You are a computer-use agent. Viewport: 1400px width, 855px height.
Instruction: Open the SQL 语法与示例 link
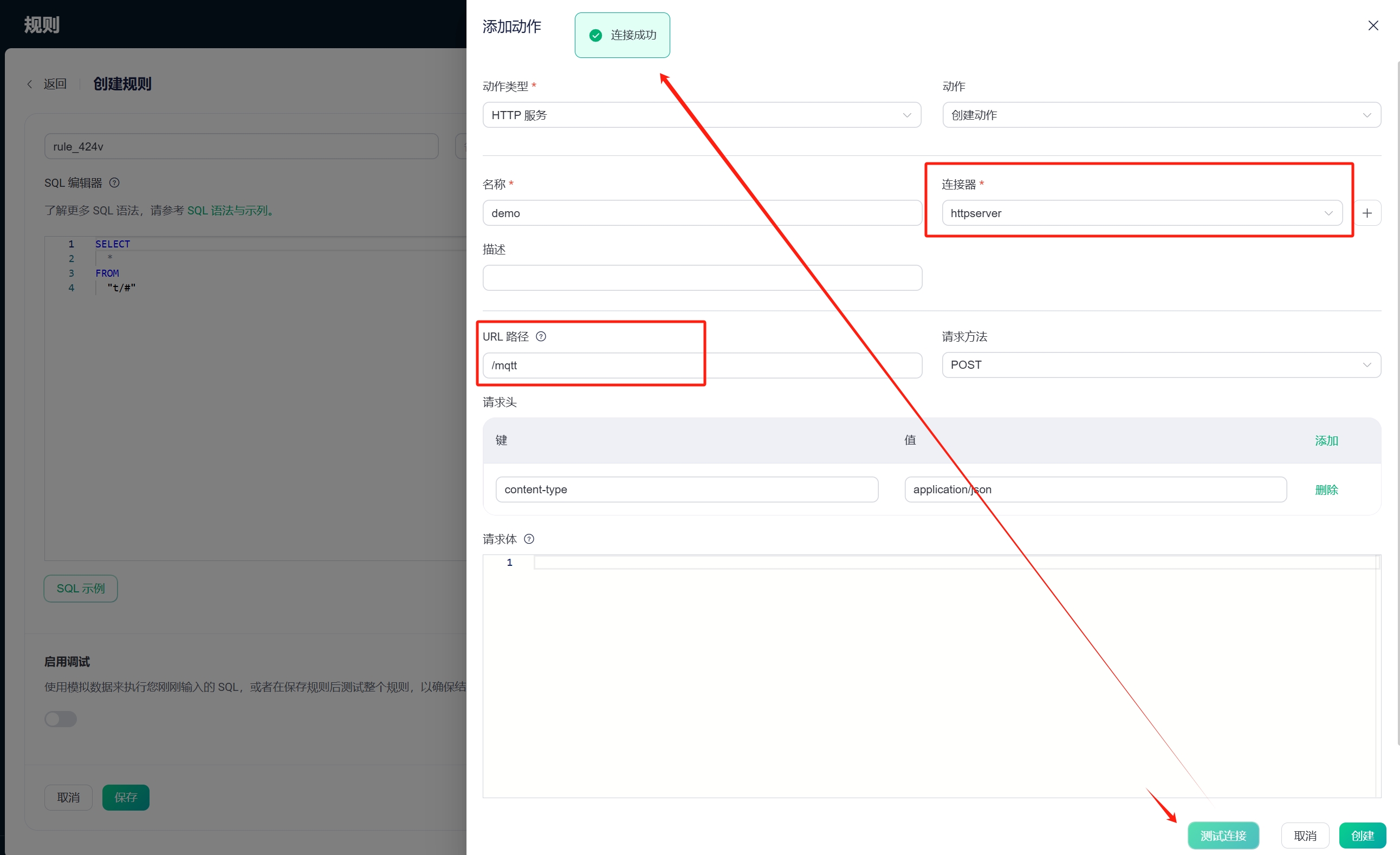pyautogui.click(x=230, y=211)
